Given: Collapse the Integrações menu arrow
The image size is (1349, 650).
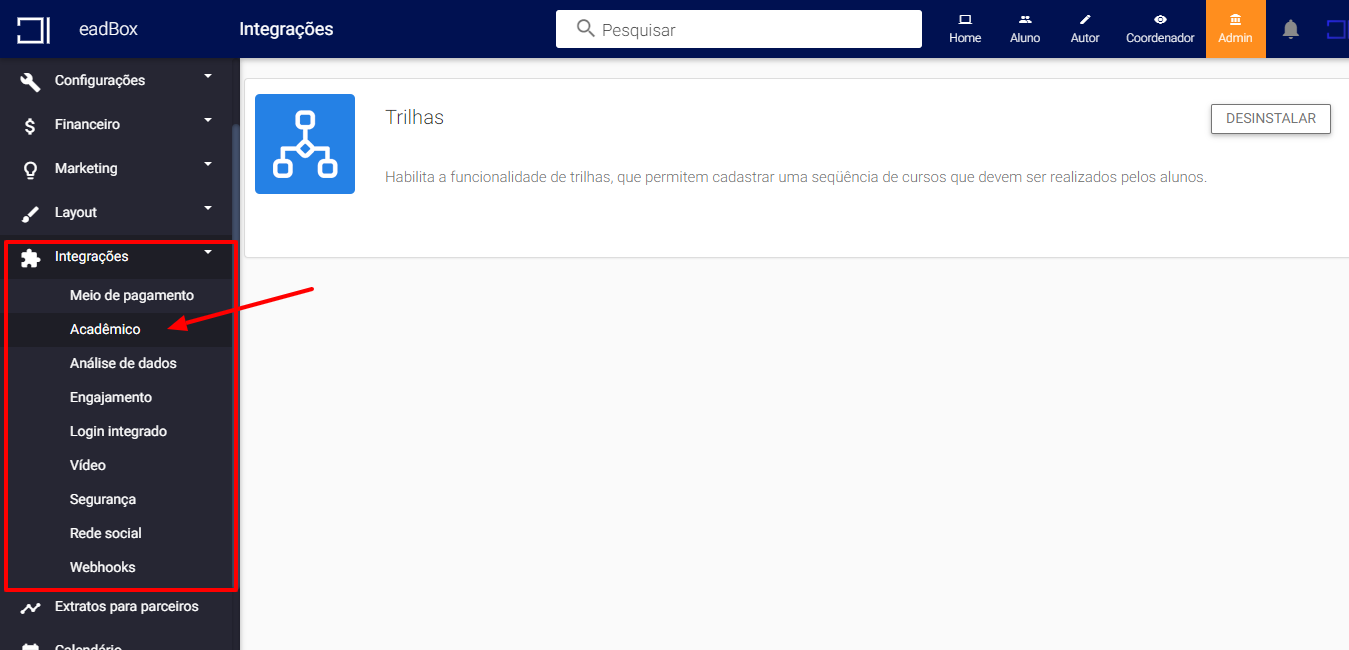Looking at the screenshot, I should 208,252.
